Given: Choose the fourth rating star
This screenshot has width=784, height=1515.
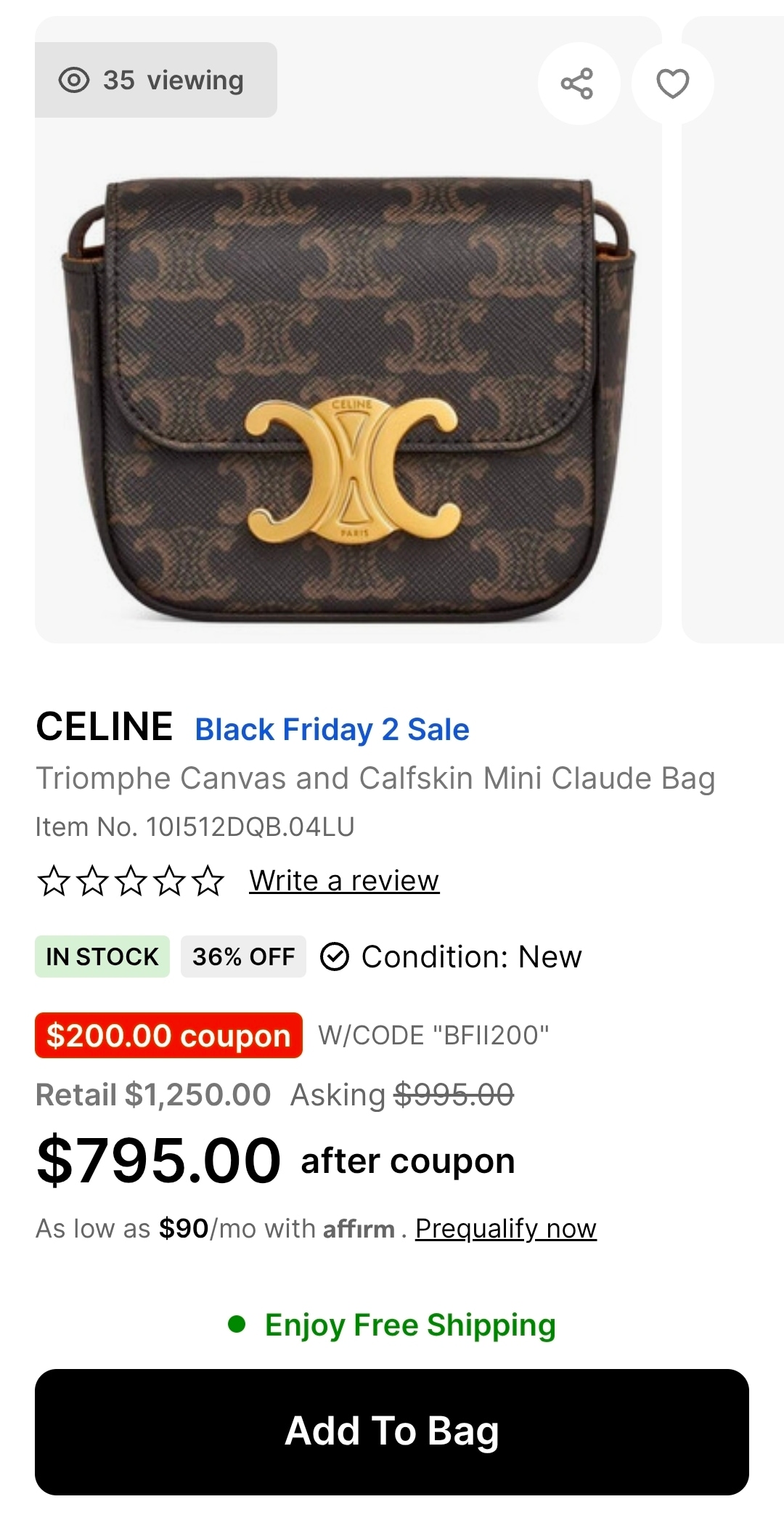Looking at the screenshot, I should [170, 881].
